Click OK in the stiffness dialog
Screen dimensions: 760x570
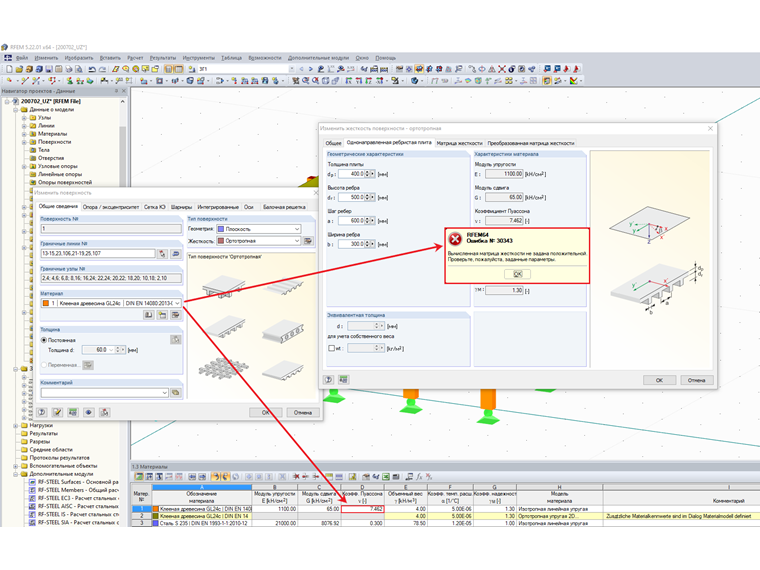click(659, 380)
